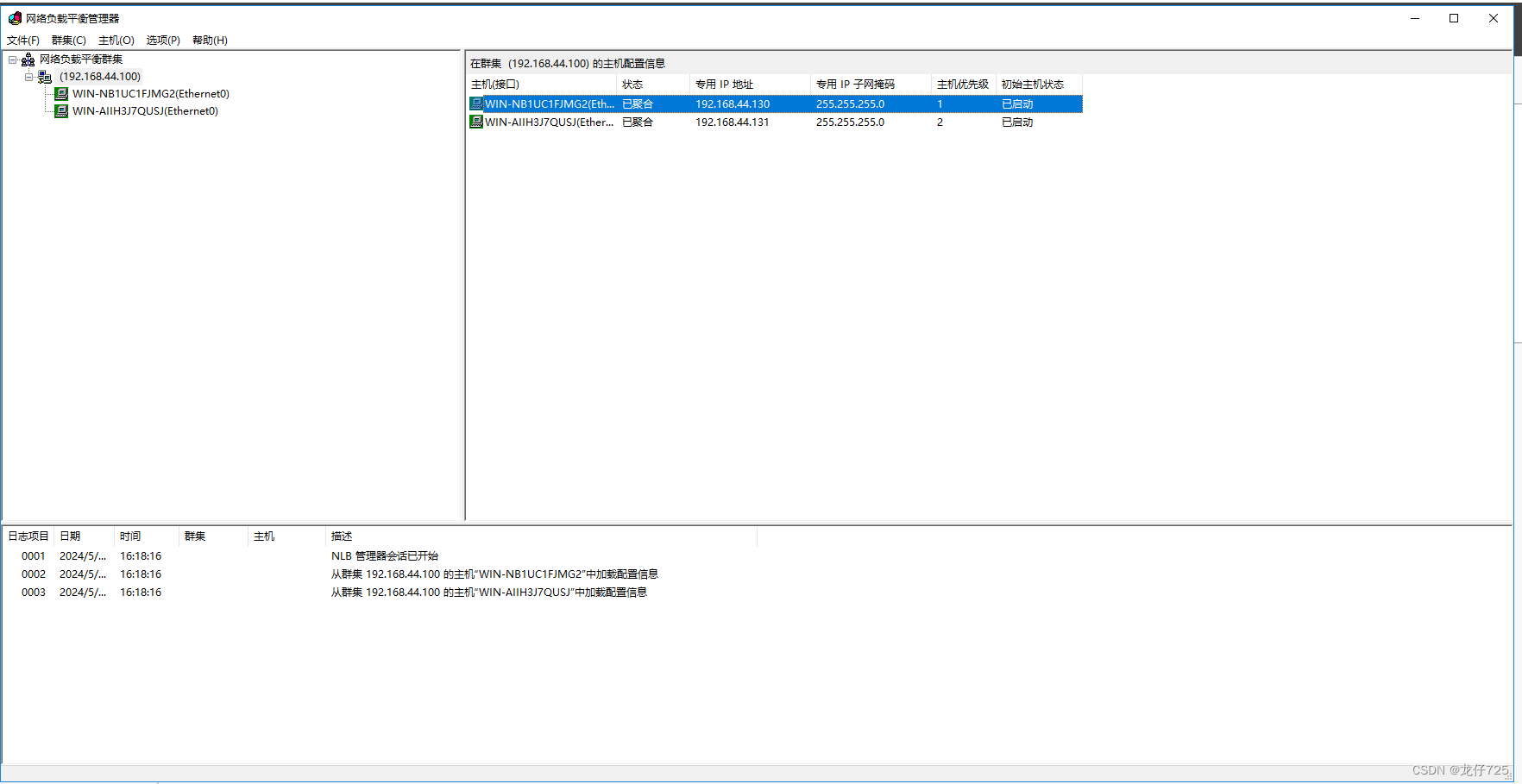The height and width of the screenshot is (784, 1522).
Task: Click 255.255.255.0 in the 192.168.44.131 row
Action: point(850,122)
